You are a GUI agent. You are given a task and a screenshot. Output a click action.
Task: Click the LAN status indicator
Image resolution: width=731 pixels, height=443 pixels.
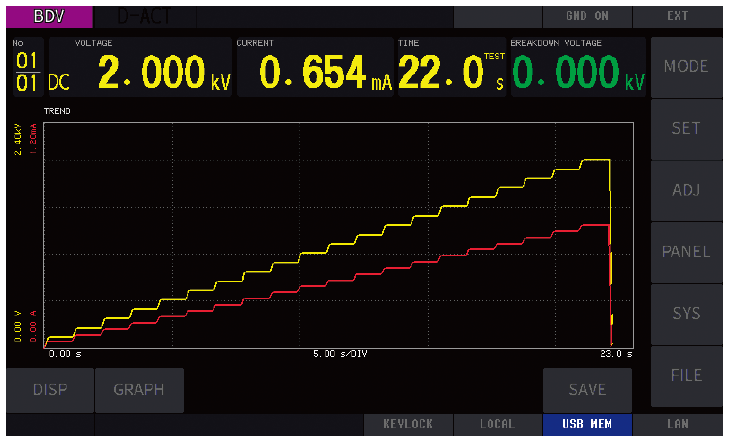click(x=678, y=424)
